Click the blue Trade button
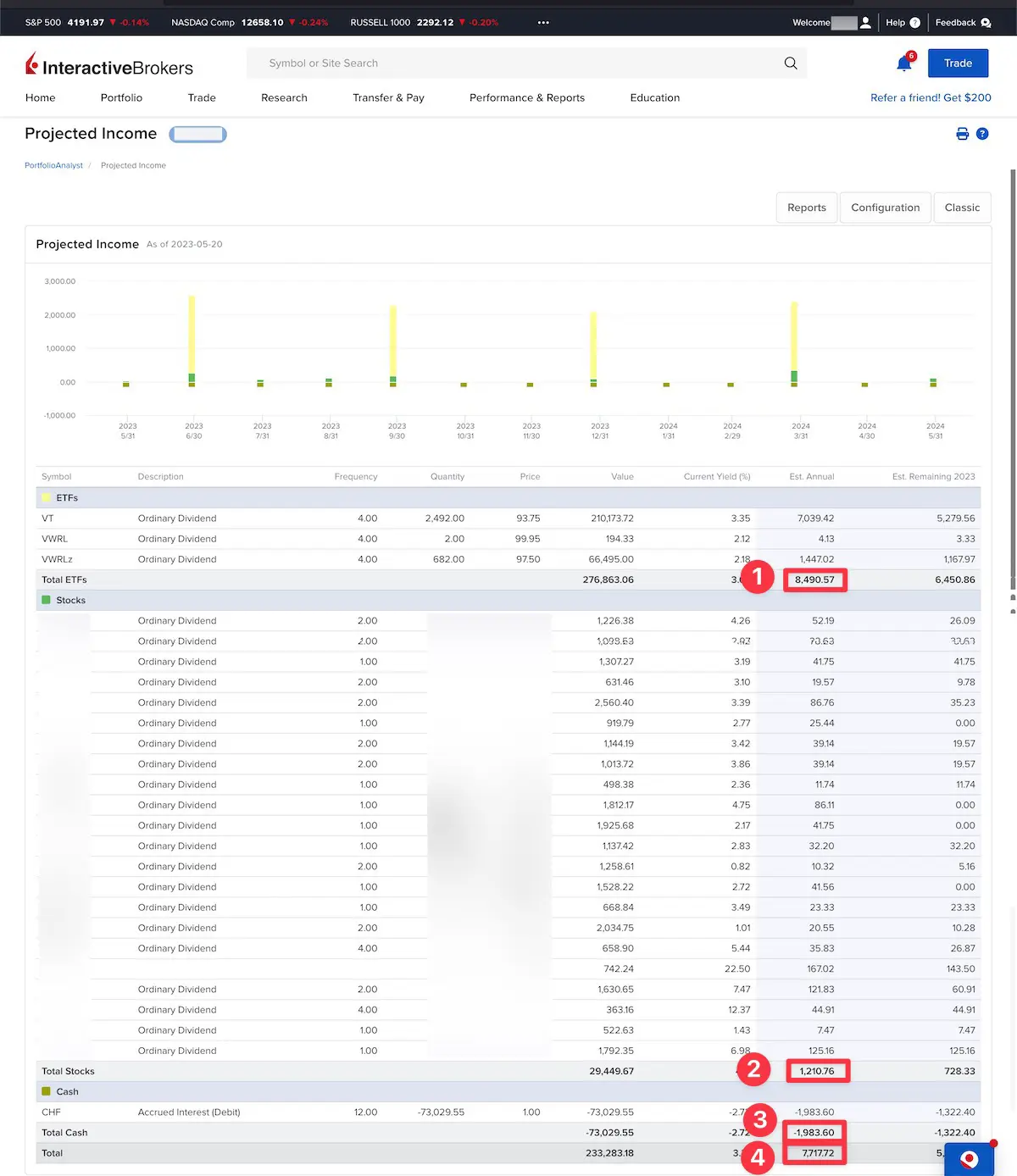Image resolution: width=1017 pixels, height=1176 pixels. (959, 64)
